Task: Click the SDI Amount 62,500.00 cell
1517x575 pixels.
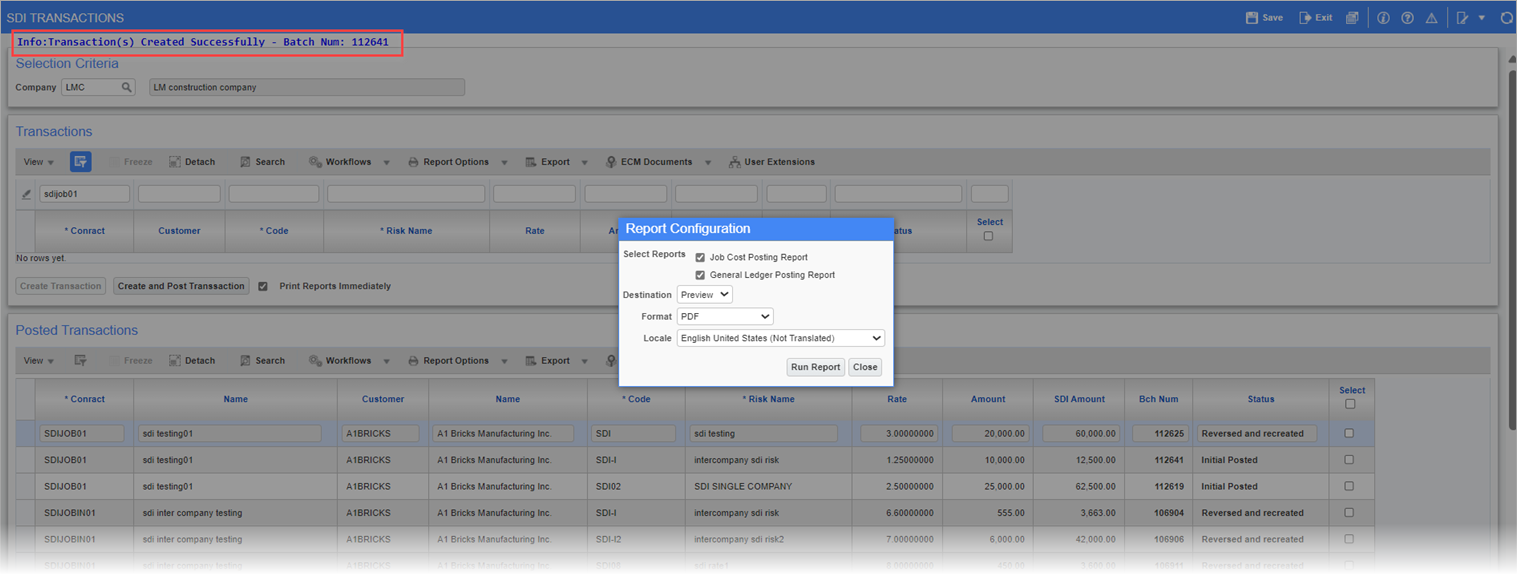Action: pyautogui.click(x=1078, y=486)
